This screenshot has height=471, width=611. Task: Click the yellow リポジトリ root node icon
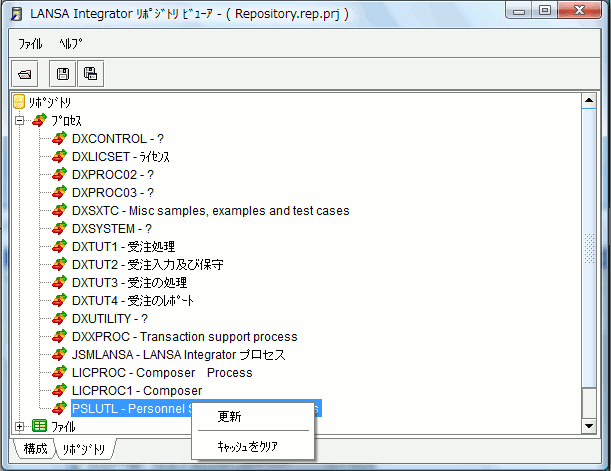(19, 102)
